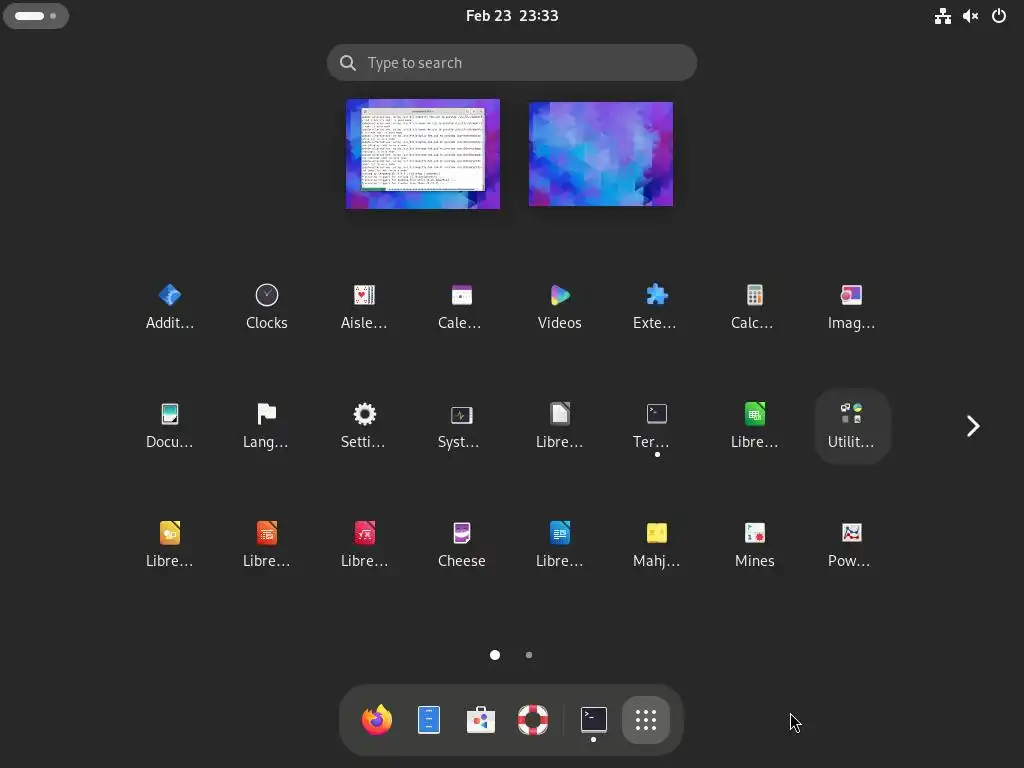Open the Settings gear app

point(364,425)
